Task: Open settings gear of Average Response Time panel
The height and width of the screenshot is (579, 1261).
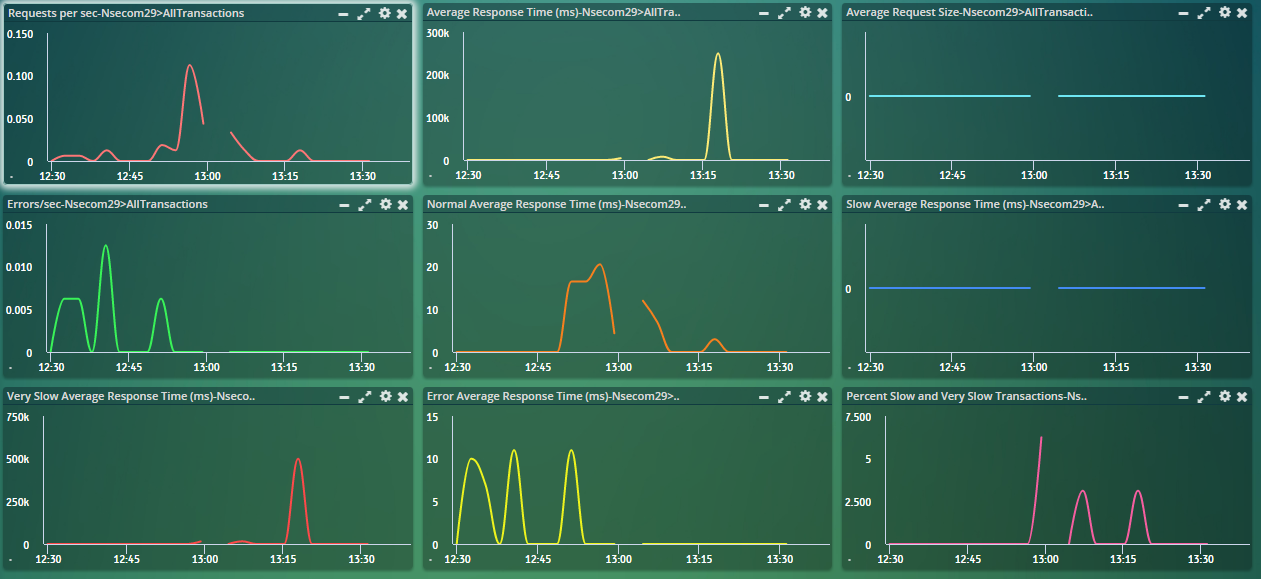Action: click(805, 13)
